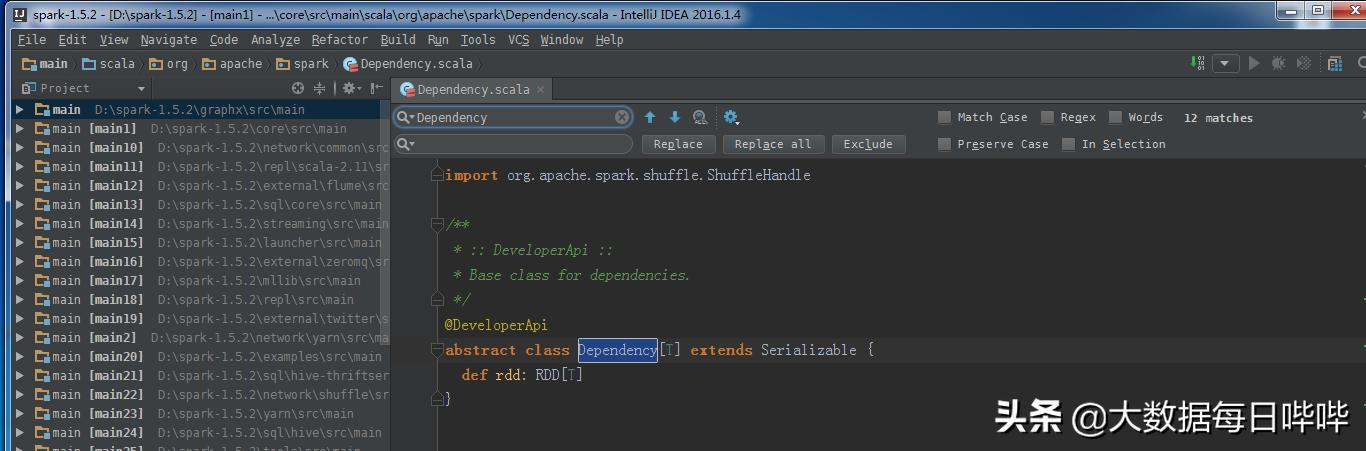Open replace history magnifier in replace field
The height and width of the screenshot is (451, 1366).
(405, 144)
